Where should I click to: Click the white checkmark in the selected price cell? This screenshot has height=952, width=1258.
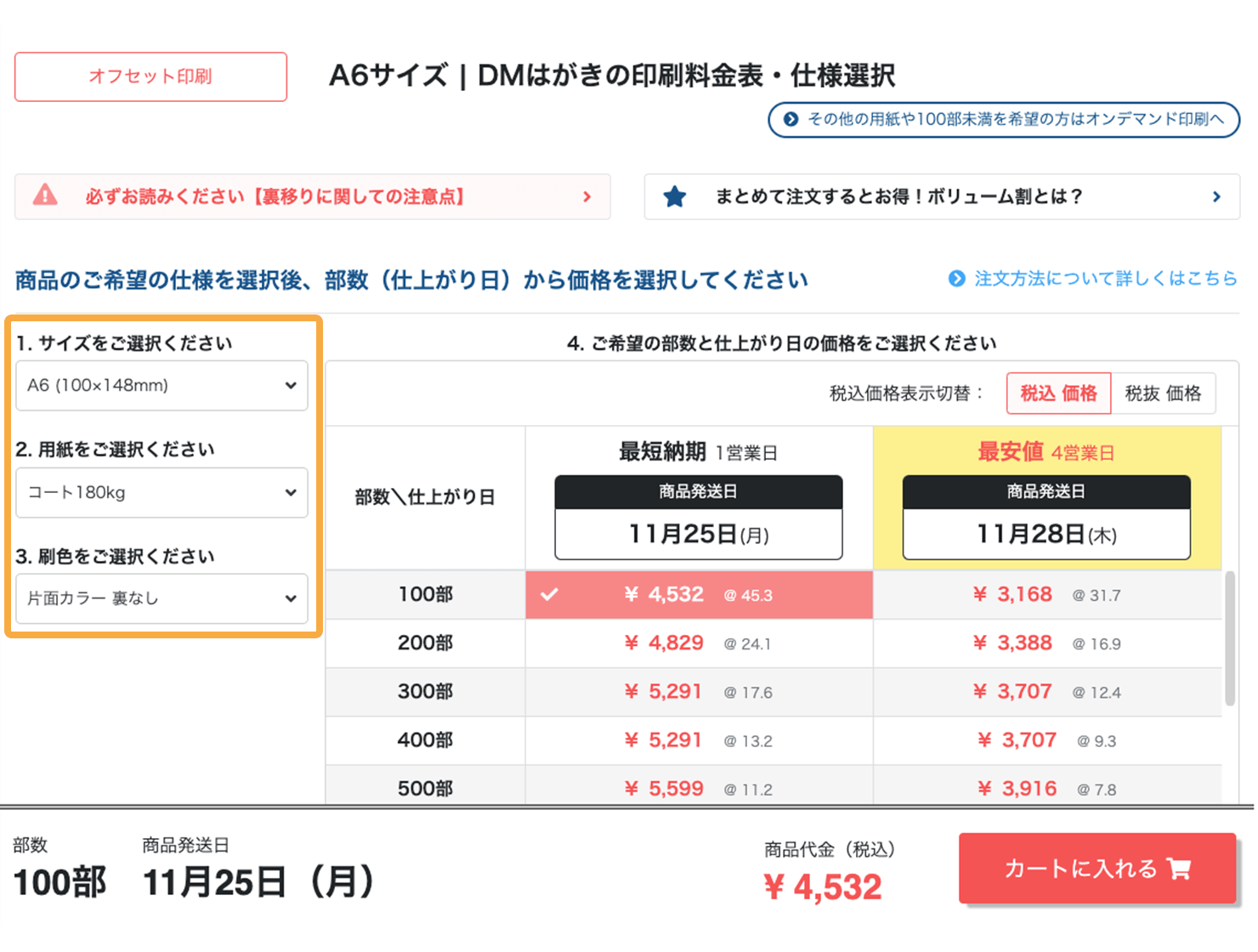[550, 595]
